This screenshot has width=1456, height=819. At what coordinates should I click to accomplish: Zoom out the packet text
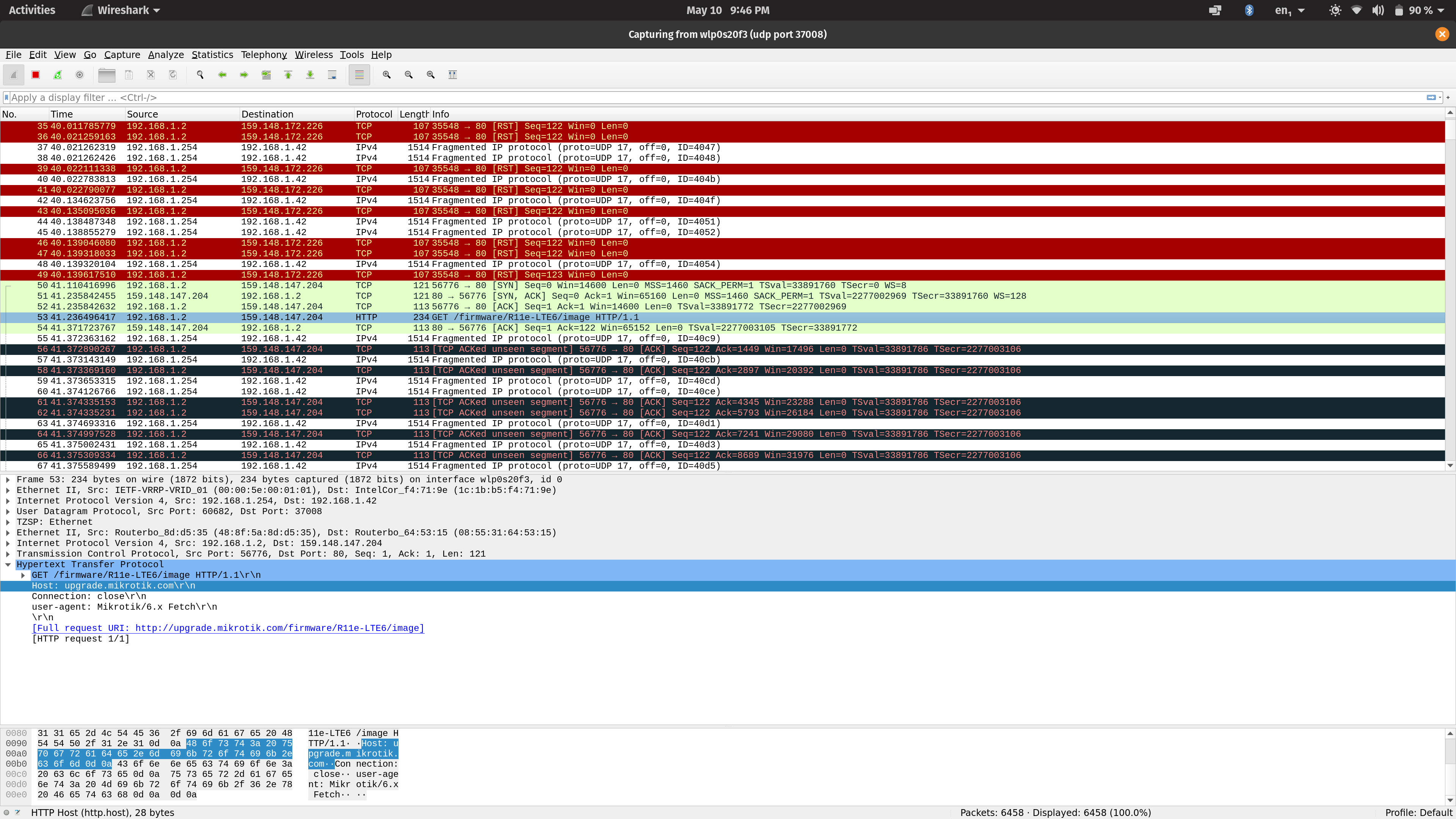click(x=409, y=75)
